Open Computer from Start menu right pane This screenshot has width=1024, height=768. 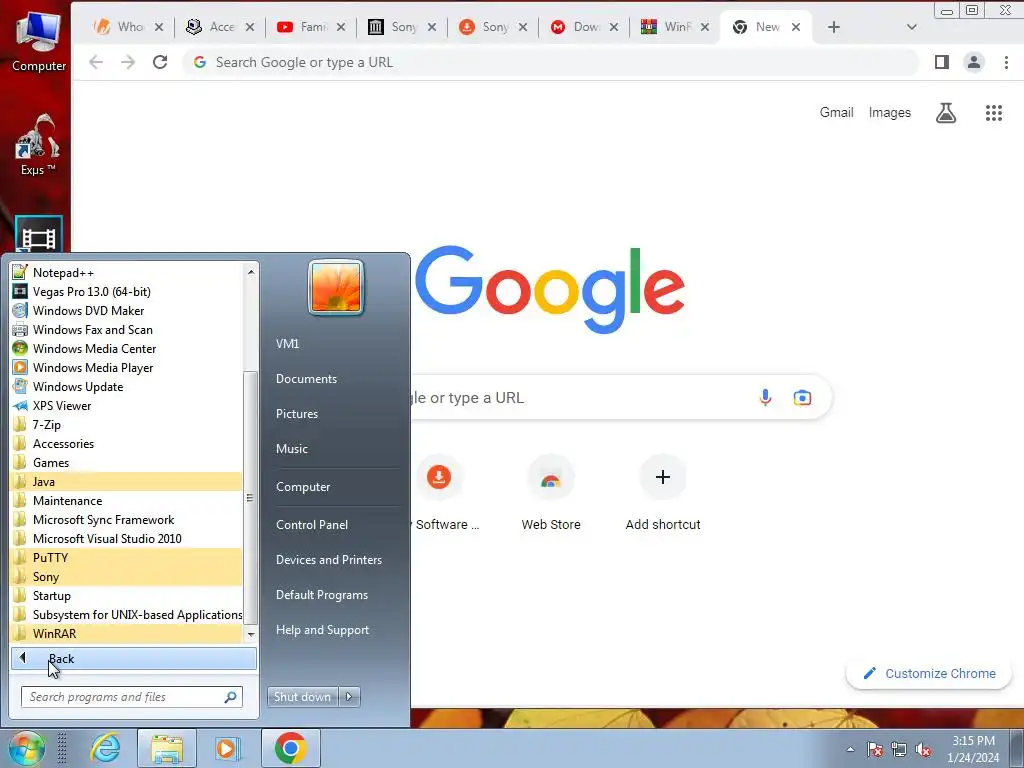[x=303, y=487]
